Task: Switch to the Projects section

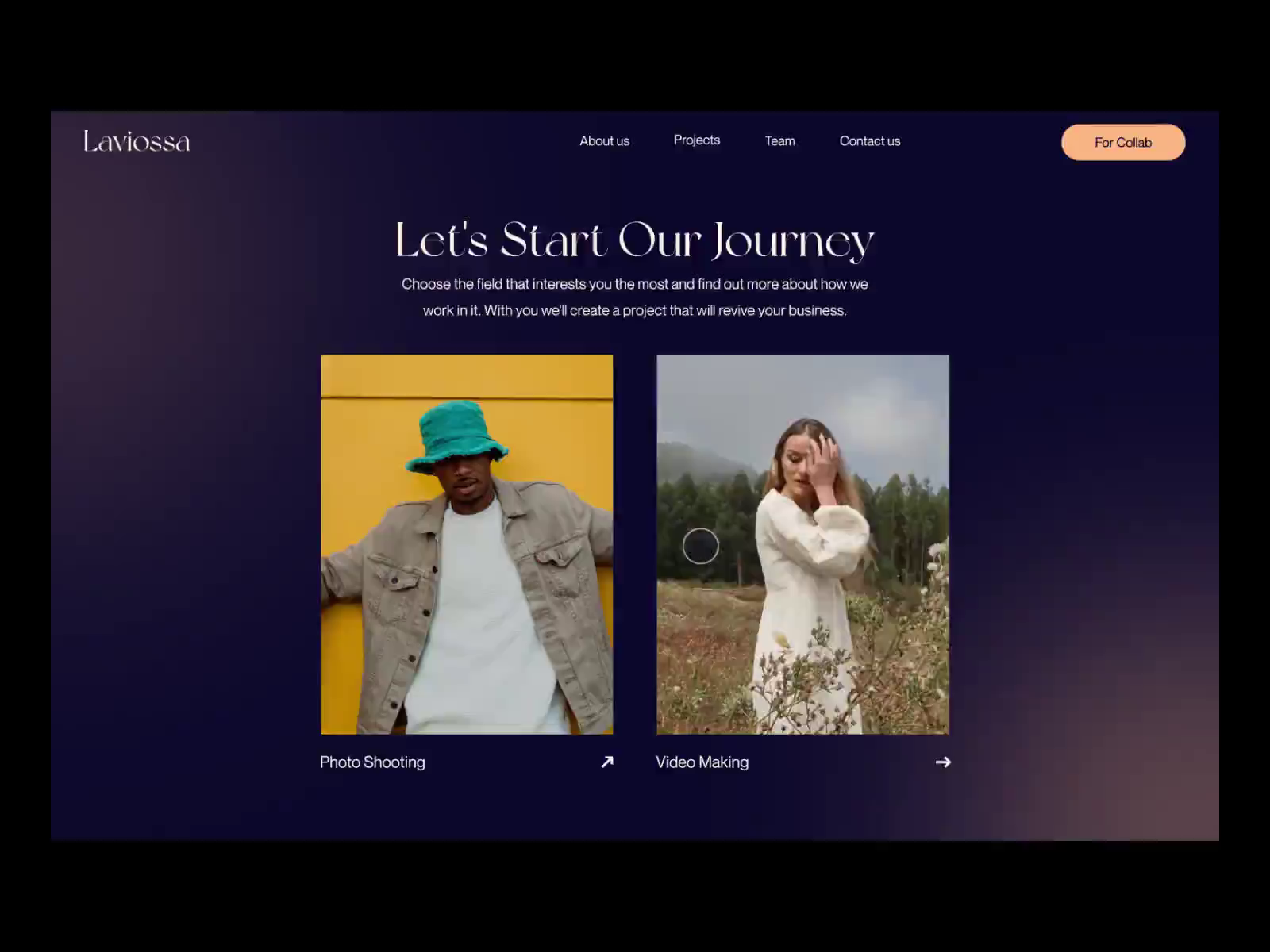Action: (x=697, y=140)
